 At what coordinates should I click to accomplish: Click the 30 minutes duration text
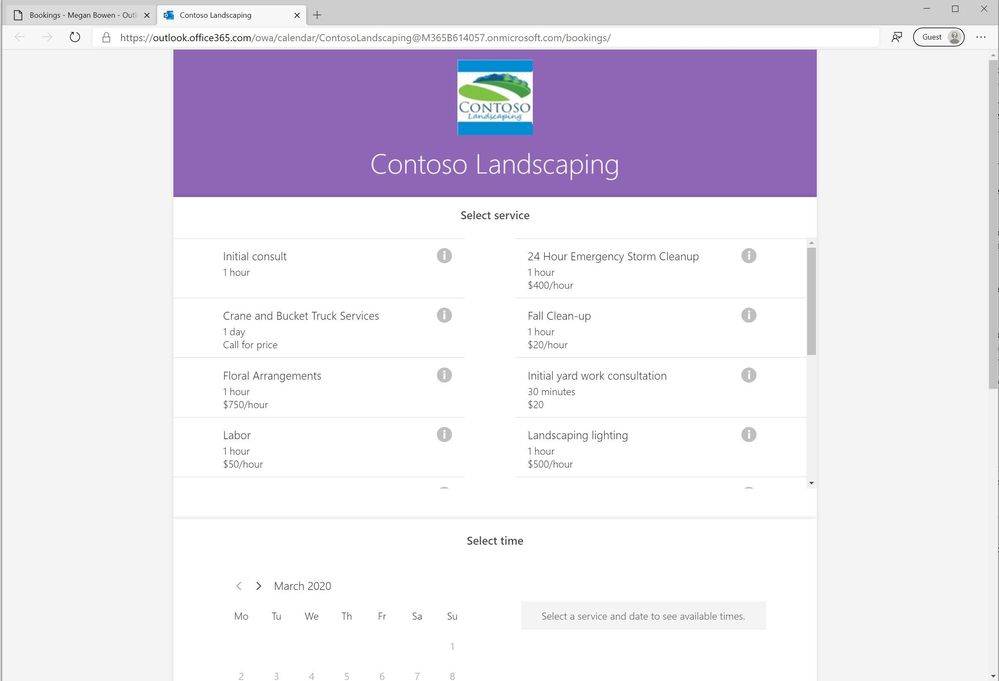[551, 392]
